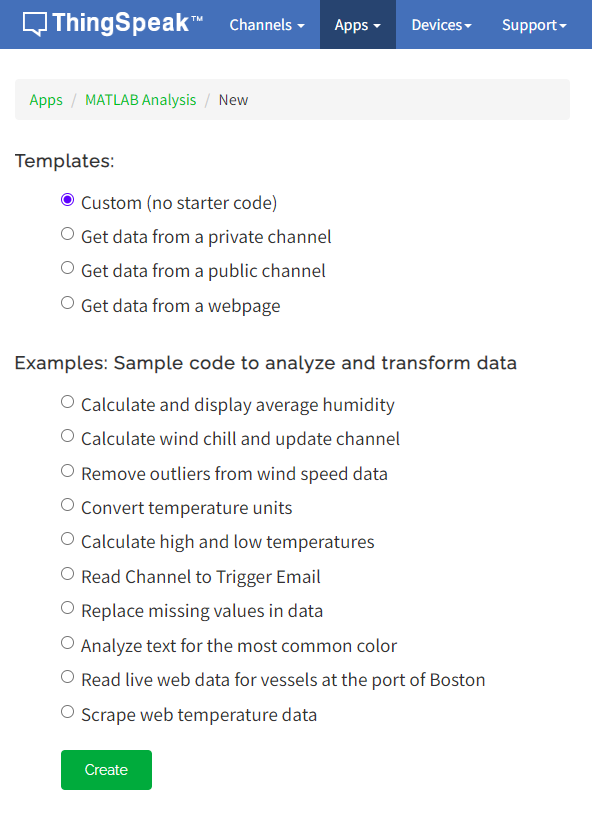Select Scrape web temperature data example
The height and width of the screenshot is (814, 592).
tap(68, 712)
